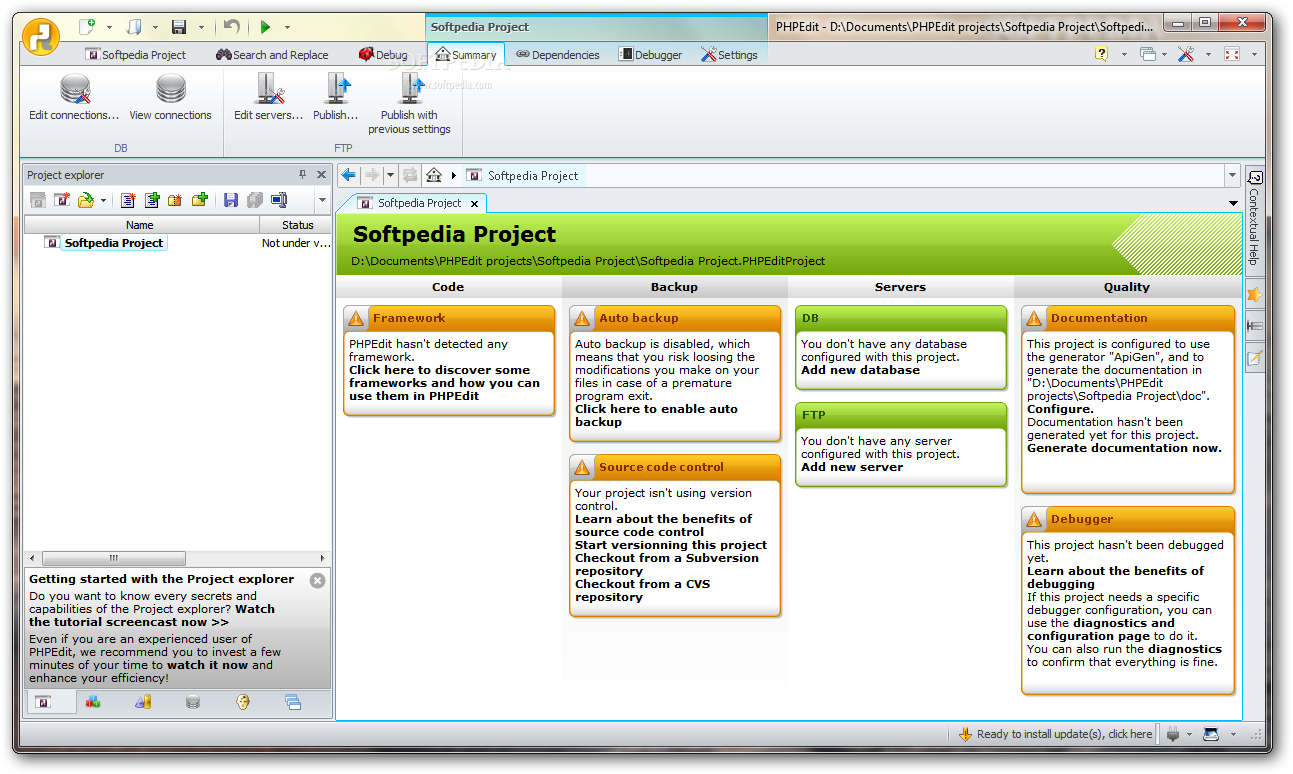
Task: Switch to the Debugger ribbon tab
Action: coord(650,55)
